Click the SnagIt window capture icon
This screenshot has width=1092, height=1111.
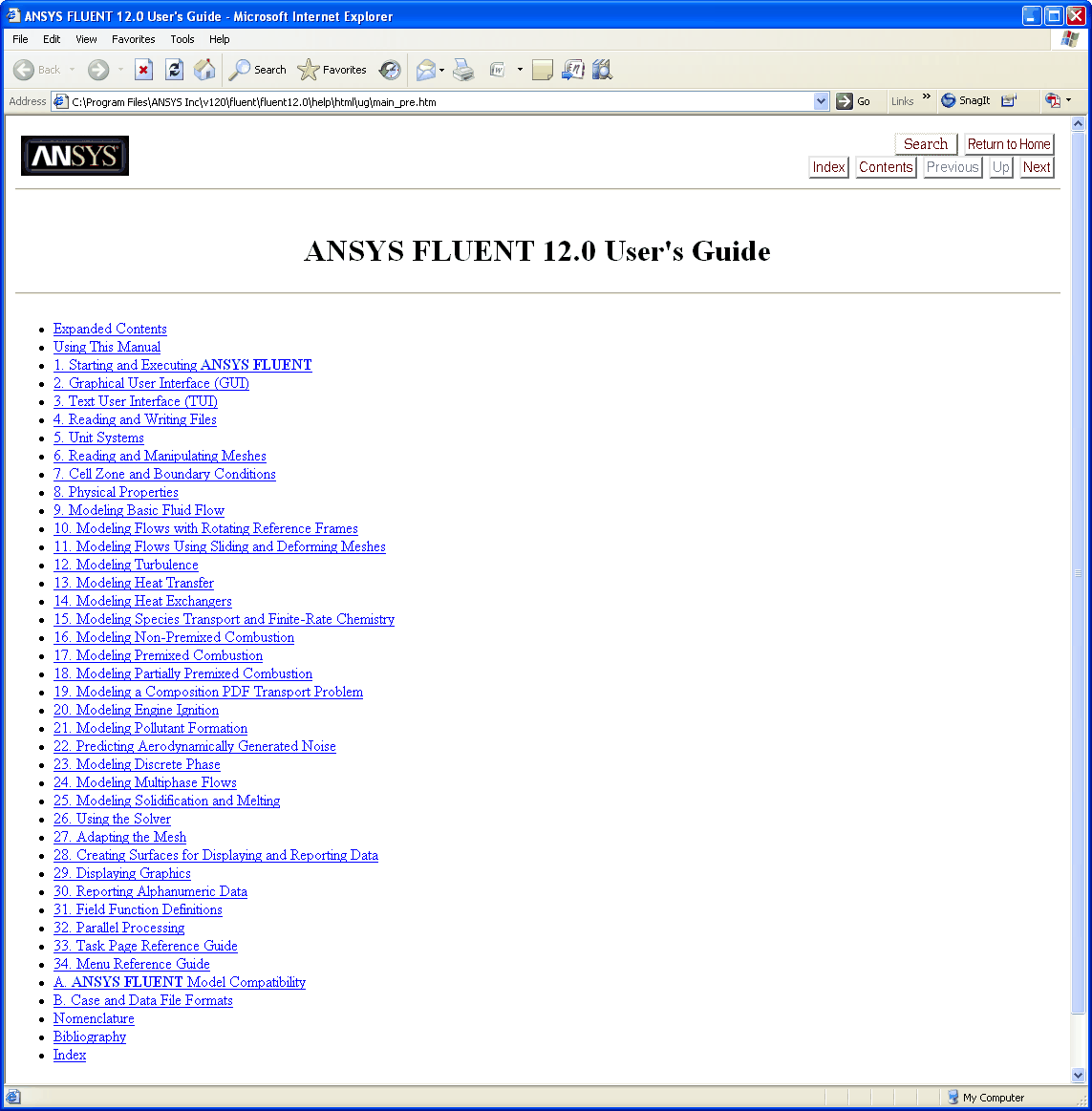pos(1009,100)
